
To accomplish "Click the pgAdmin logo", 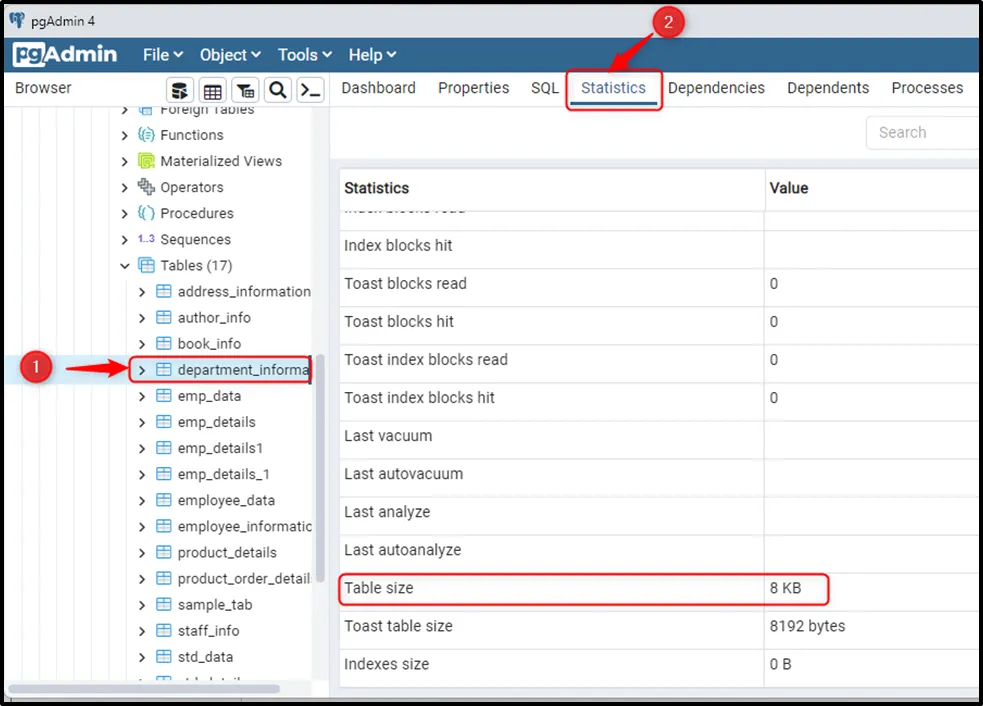I will [66, 55].
